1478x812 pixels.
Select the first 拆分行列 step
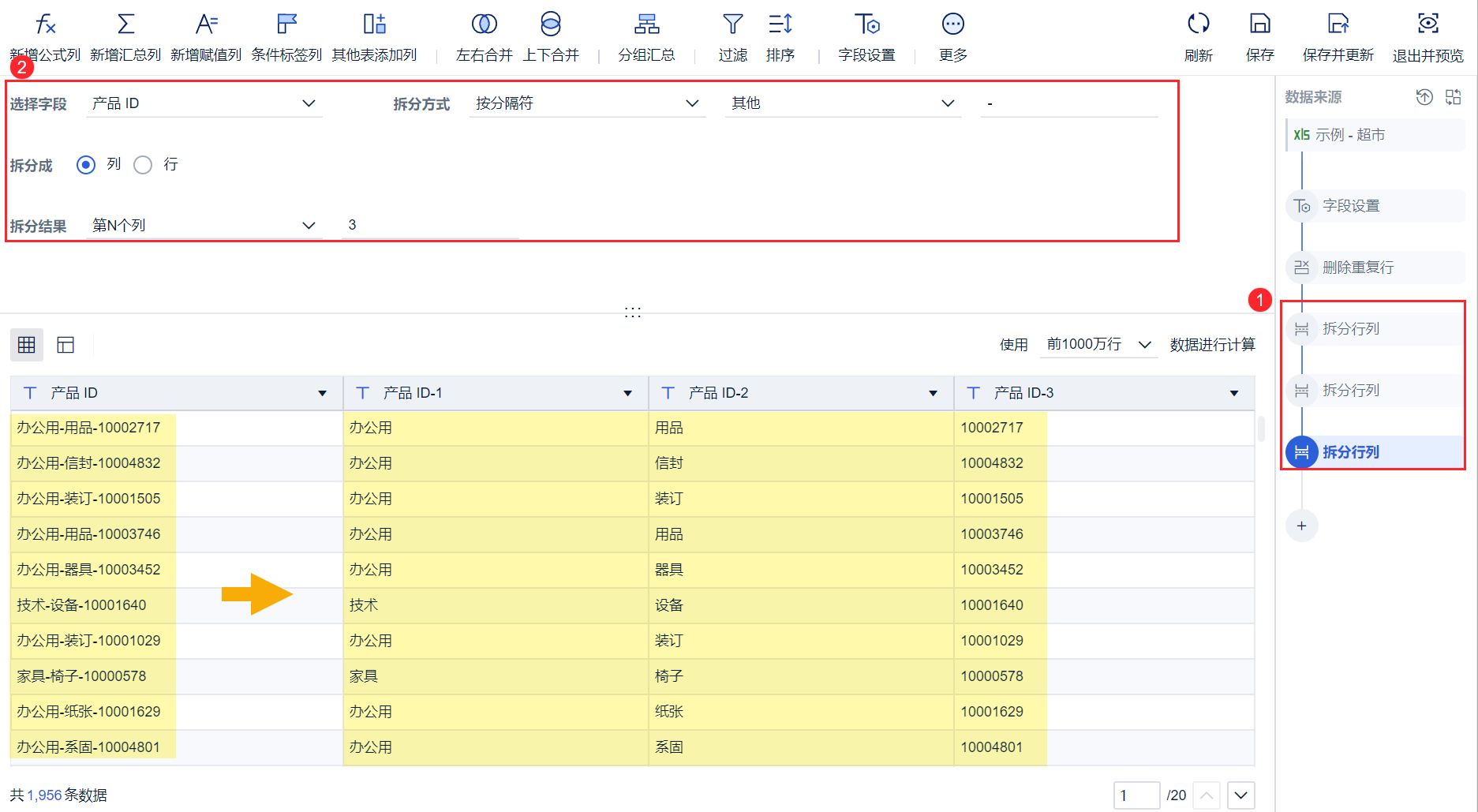pos(1375,329)
